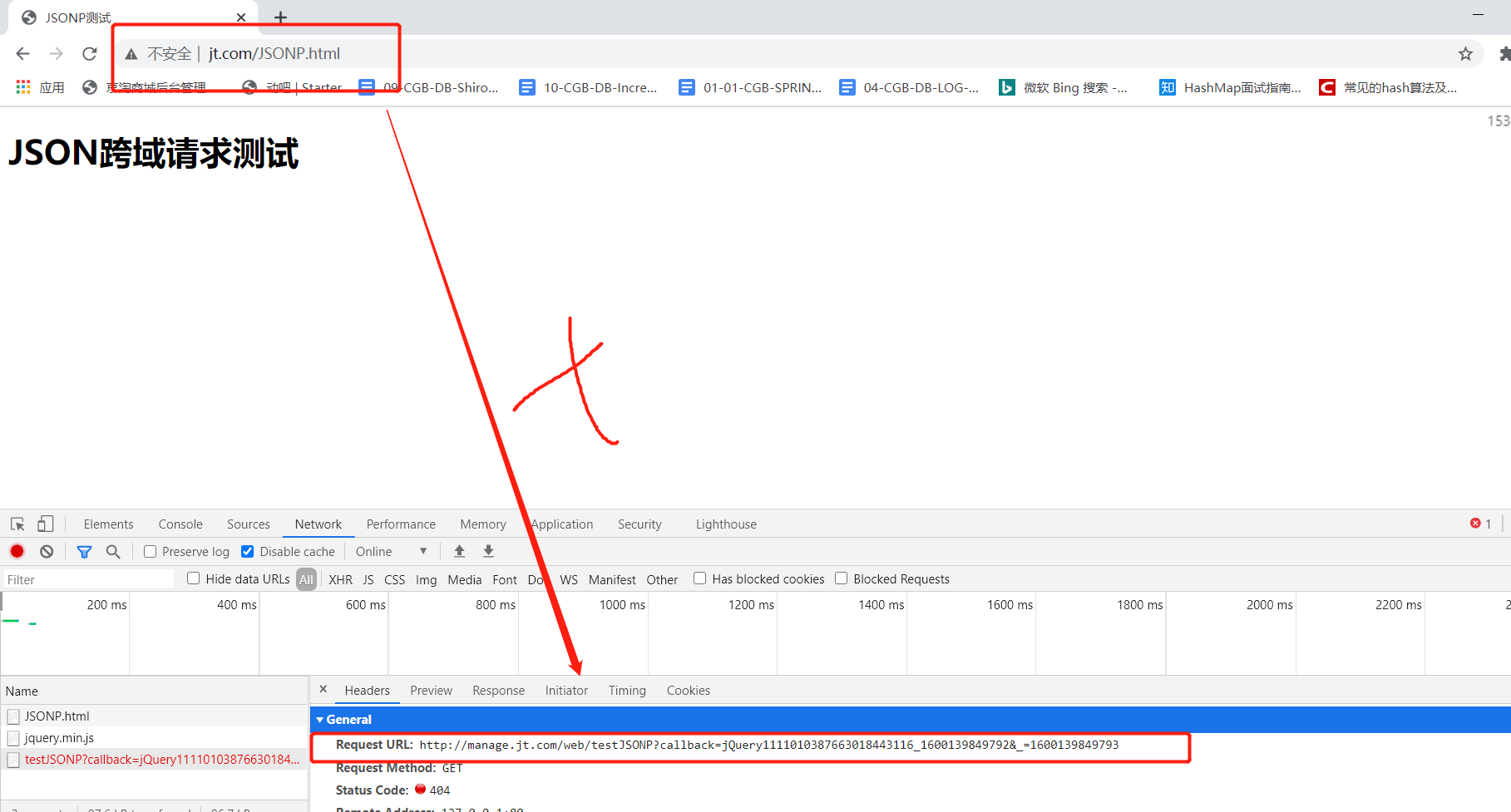
Task: Go back with the browser back arrow
Action: (x=22, y=54)
